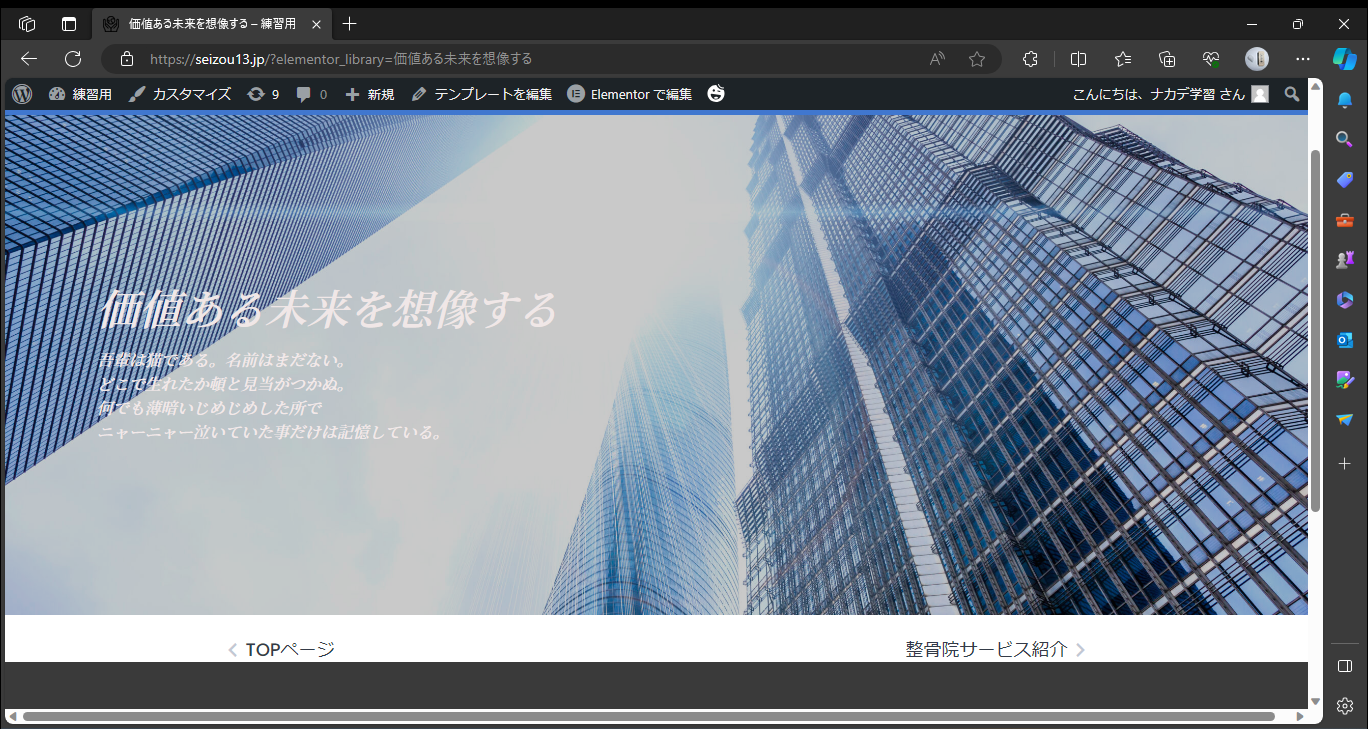Click the WordPress logo in the admin bar
The image size is (1368, 729).
click(x=22, y=93)
